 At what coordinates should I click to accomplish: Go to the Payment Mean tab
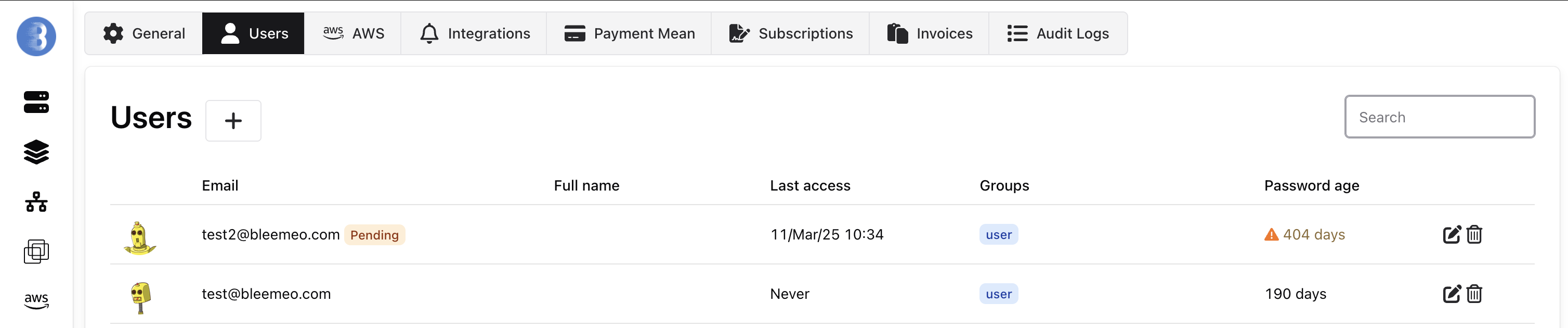(x=630, y=33)
